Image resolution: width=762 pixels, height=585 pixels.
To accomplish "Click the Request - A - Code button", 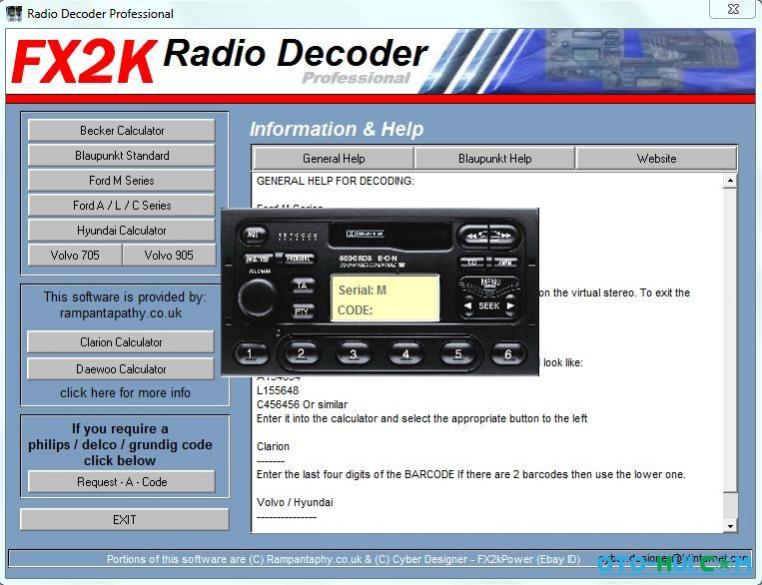I will click(x=121, y=482).
